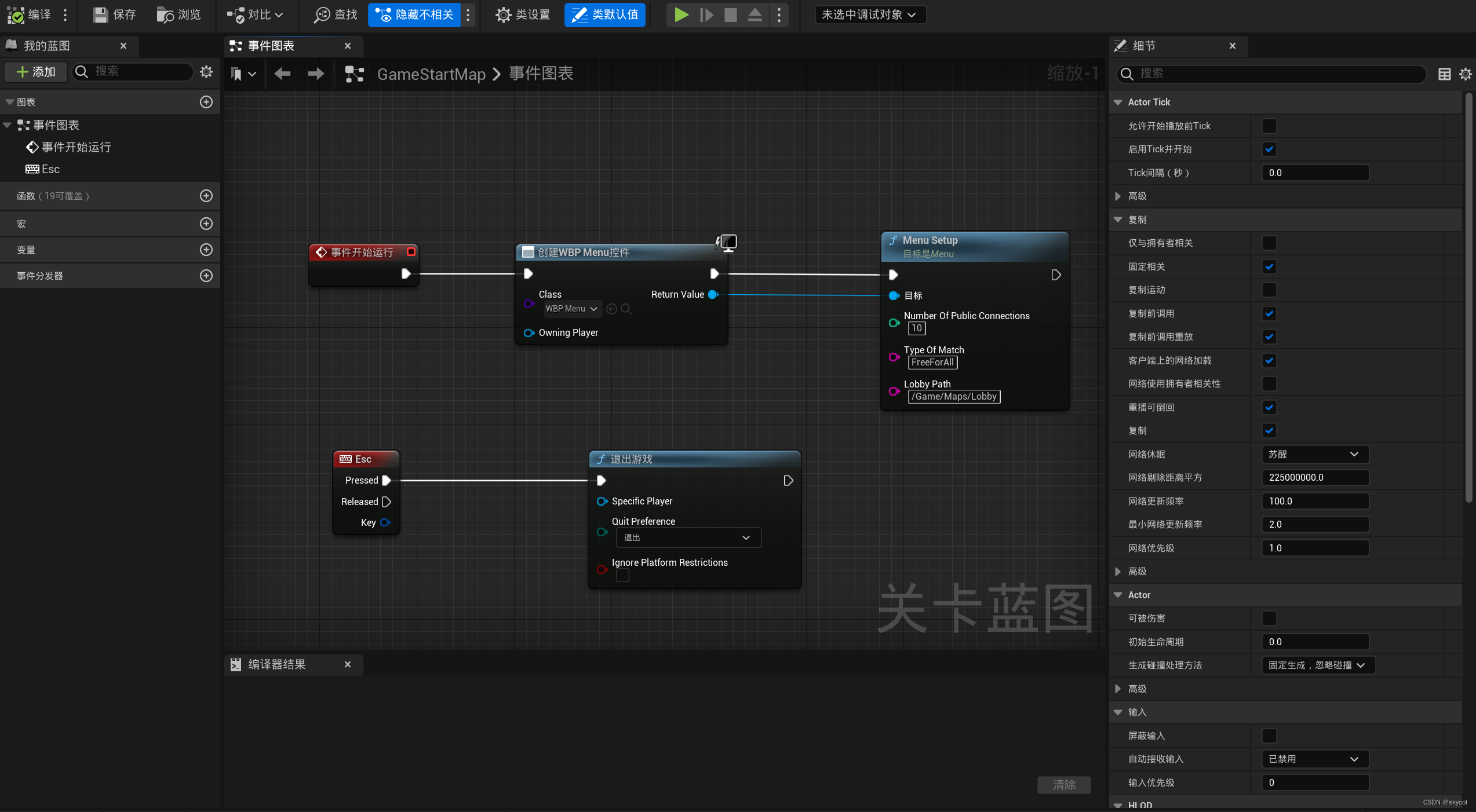This screenshot has height=812, width=1476.
Task: Open compile options three-dot menu
Action: [x=65, y=14]
